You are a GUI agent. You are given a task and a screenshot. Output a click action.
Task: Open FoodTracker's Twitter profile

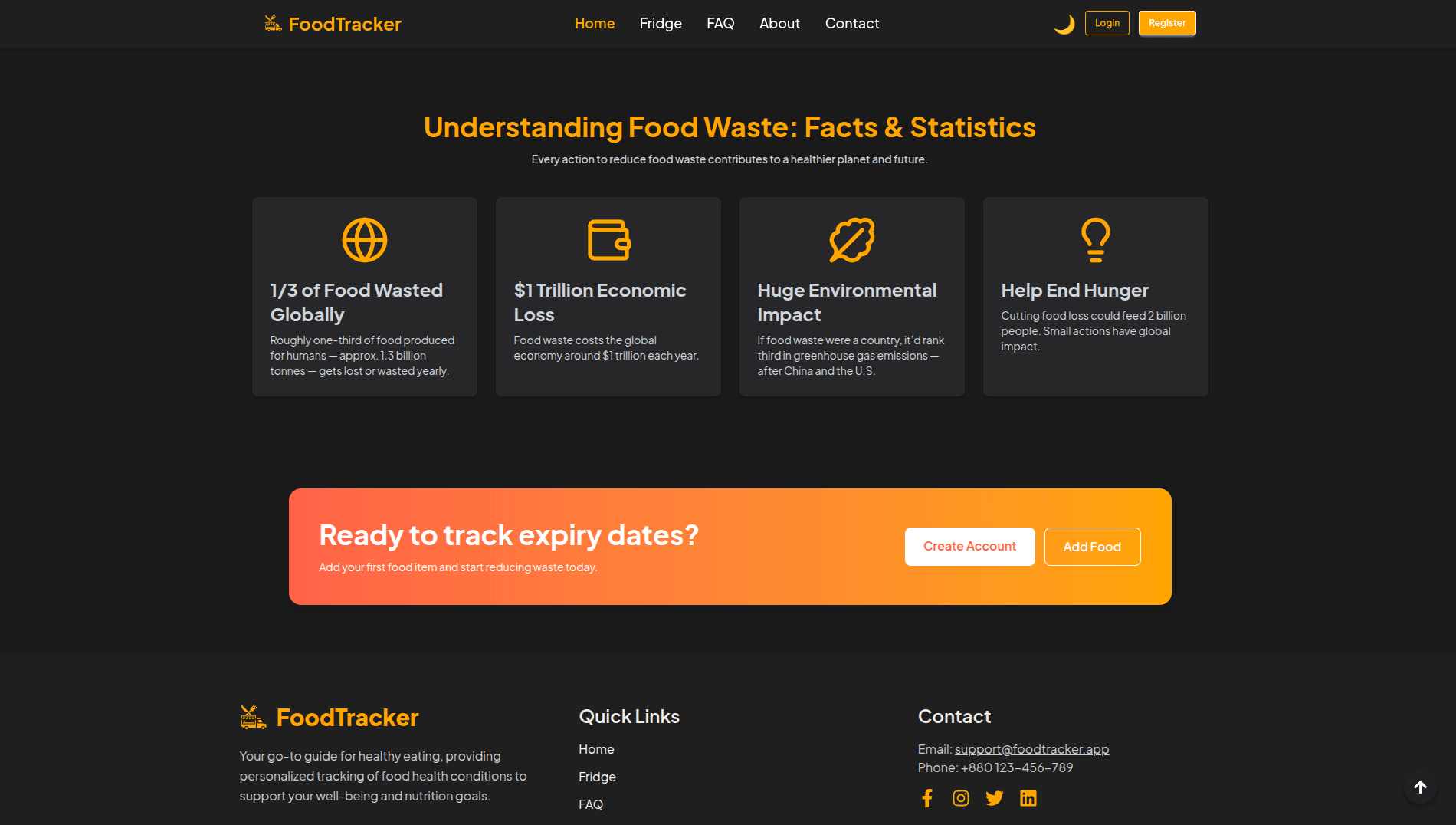tap(994, 797)
